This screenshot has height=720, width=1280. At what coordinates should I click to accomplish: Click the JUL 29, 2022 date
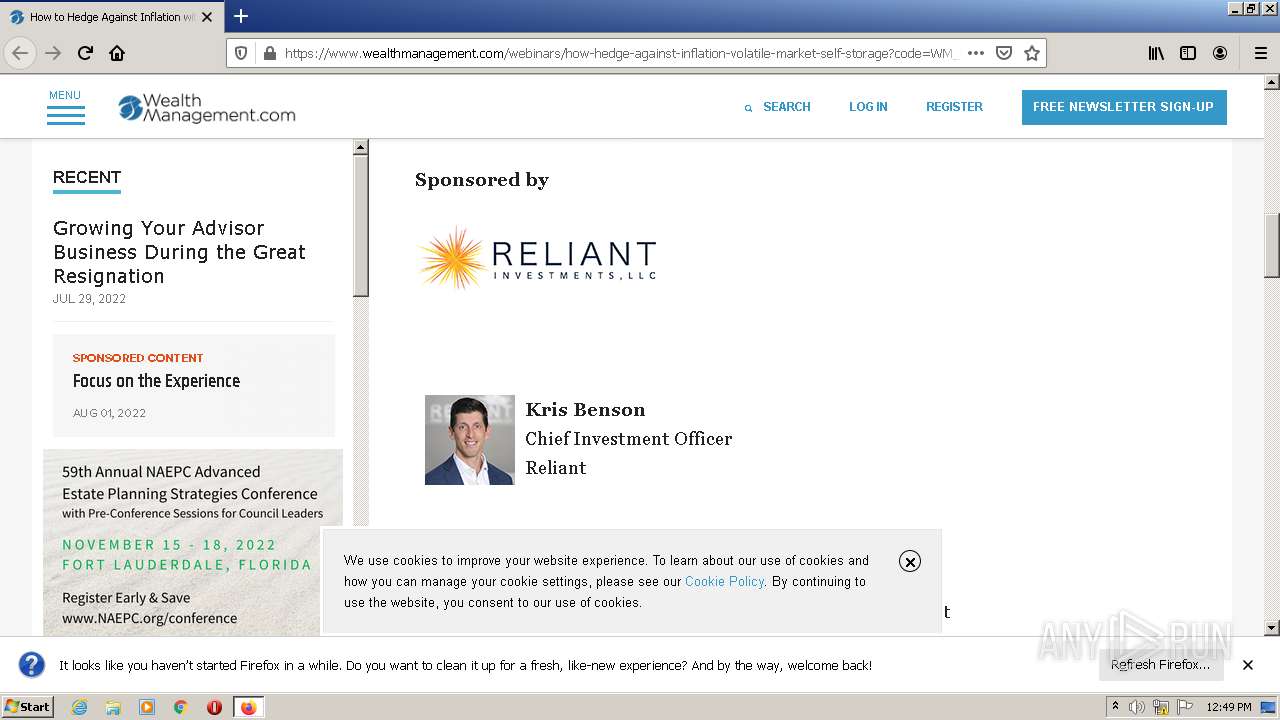pos(89,299)
